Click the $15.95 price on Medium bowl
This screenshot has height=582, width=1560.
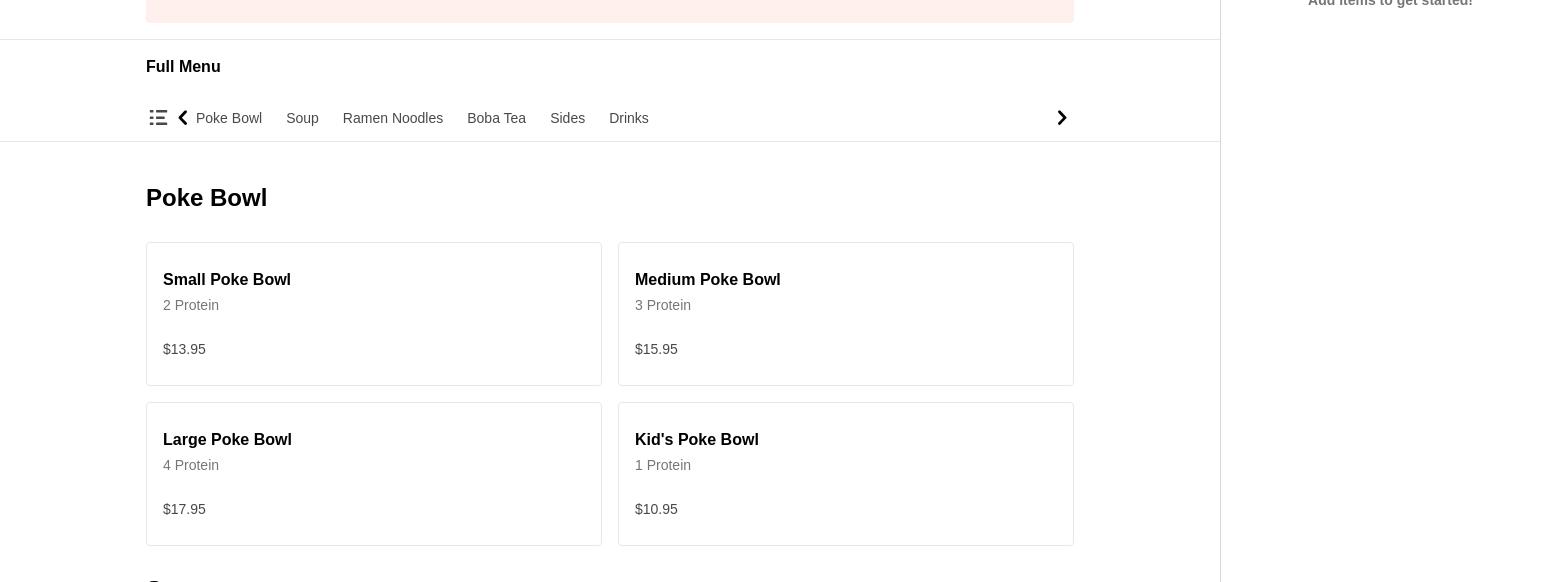click(656, 349)
